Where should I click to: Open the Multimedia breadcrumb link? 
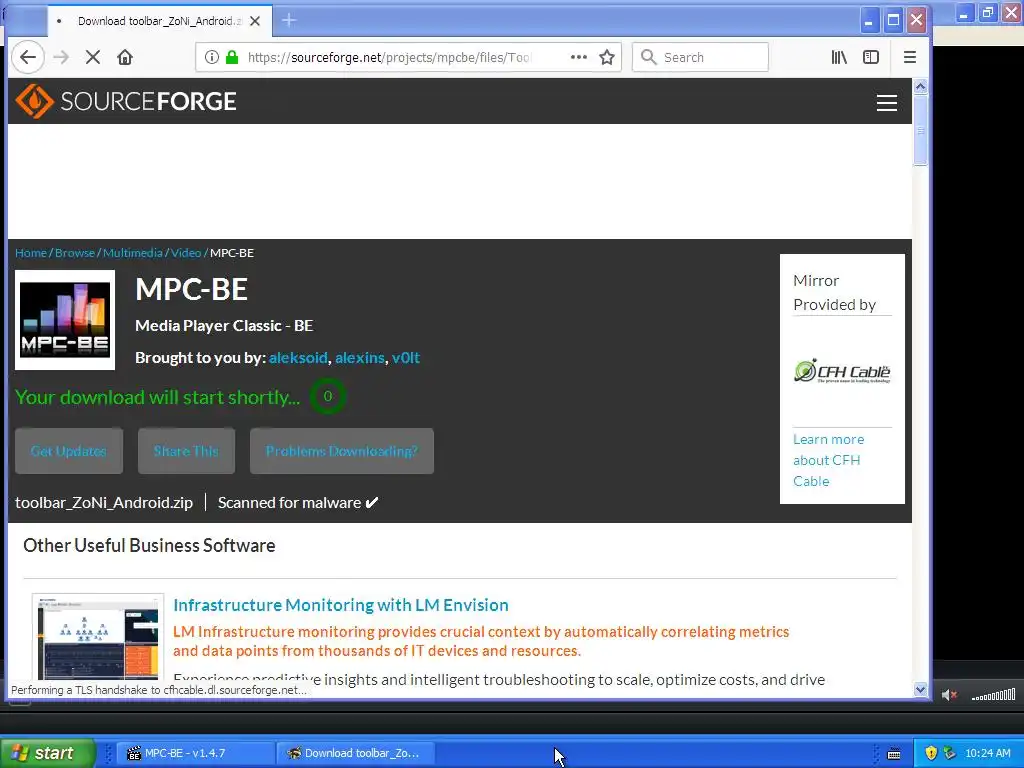pos(133,253)
